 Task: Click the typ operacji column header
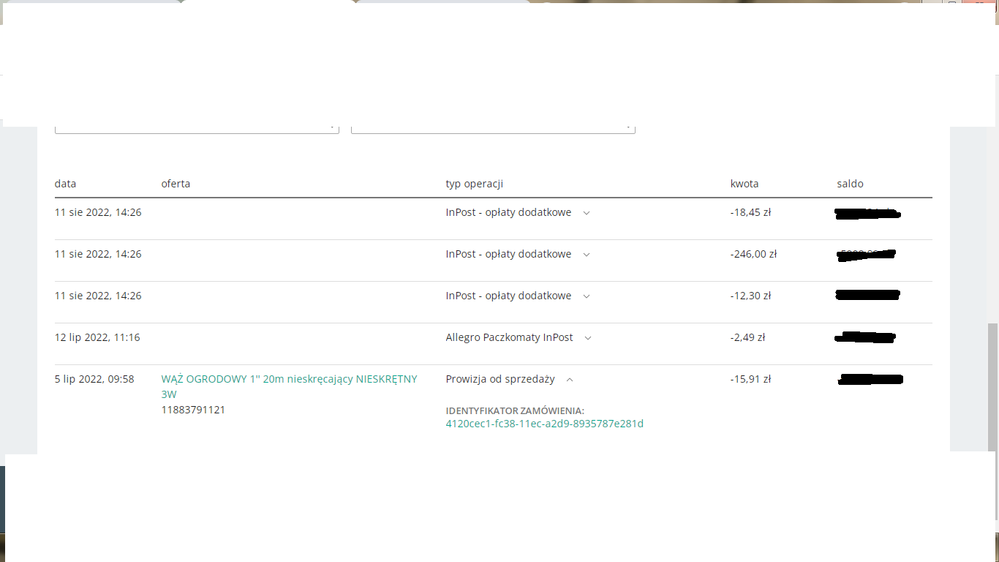pos(474,184)
